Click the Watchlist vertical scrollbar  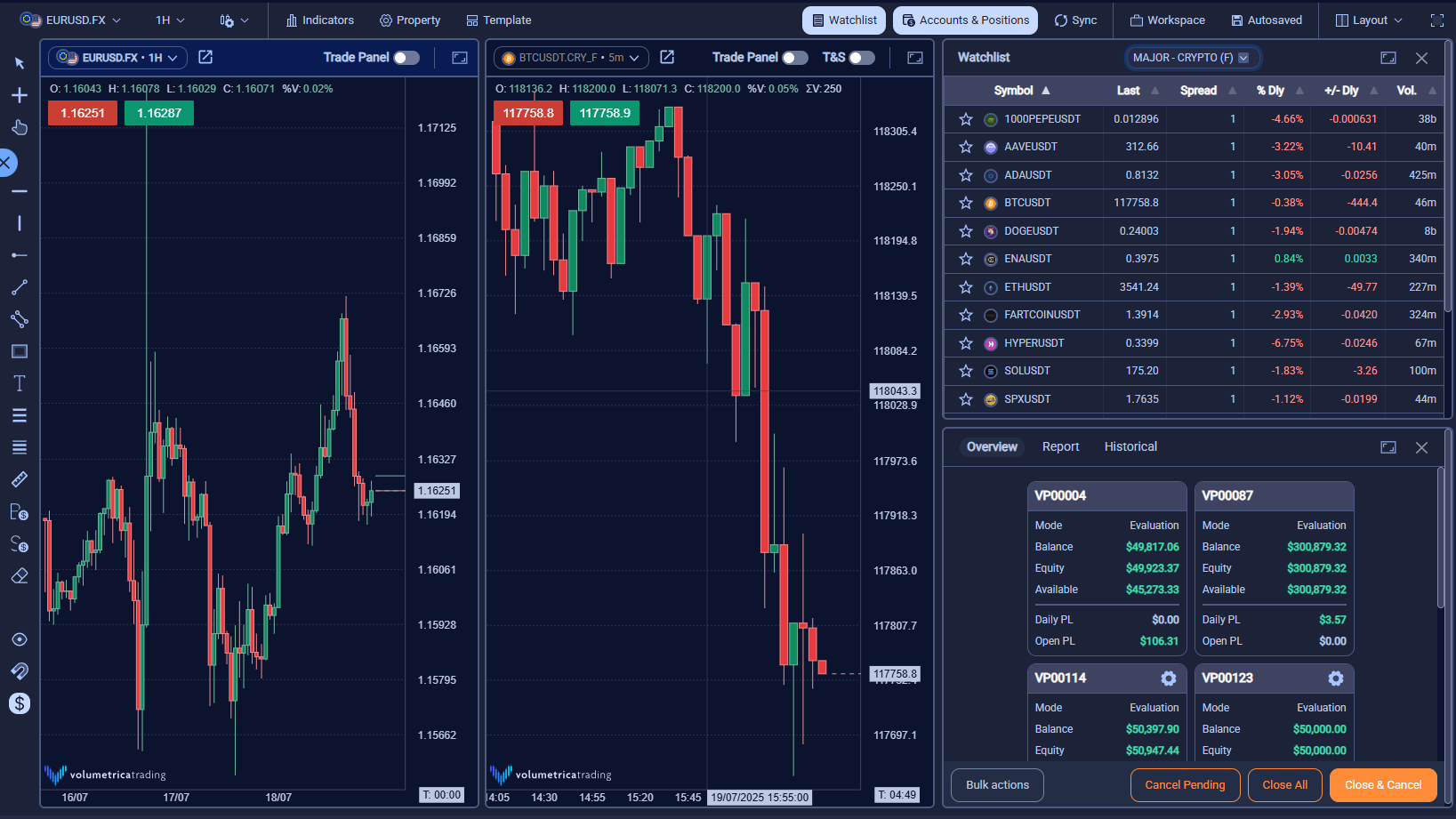click(x=1448, y=178)
